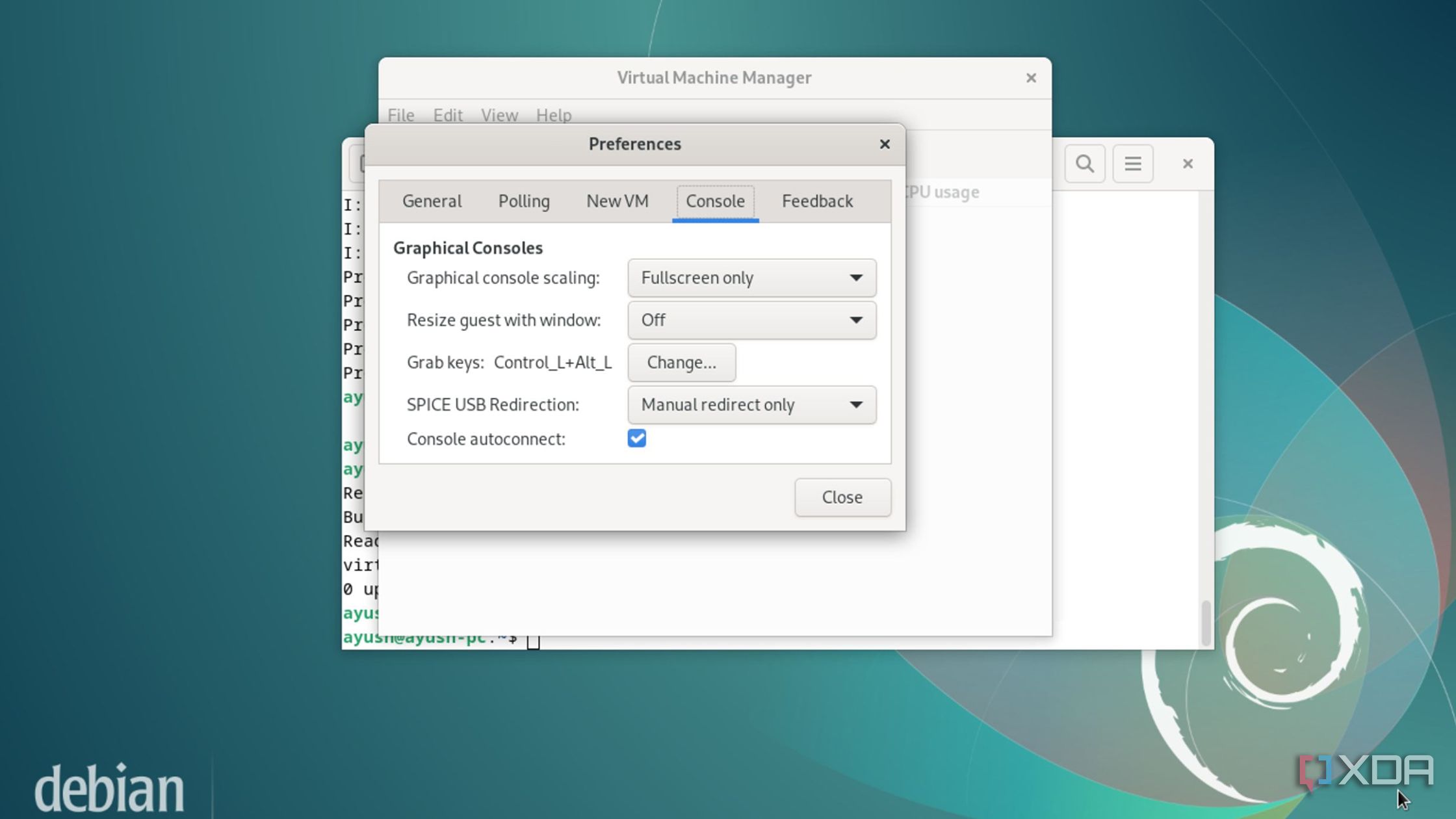The width and height of the screenshot is (1456, 819).
Task: Select the Feedback tab
Action: tap(817, 201)
